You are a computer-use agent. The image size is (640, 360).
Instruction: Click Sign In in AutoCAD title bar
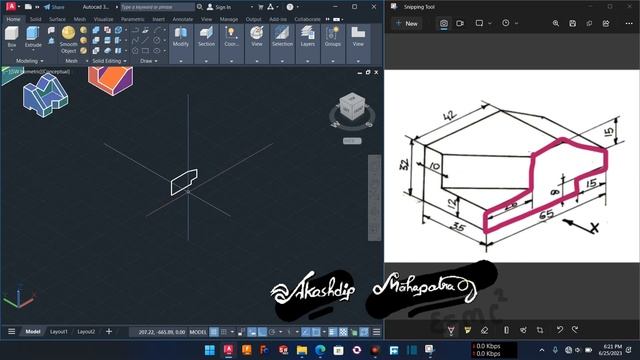tap(219, 7)
